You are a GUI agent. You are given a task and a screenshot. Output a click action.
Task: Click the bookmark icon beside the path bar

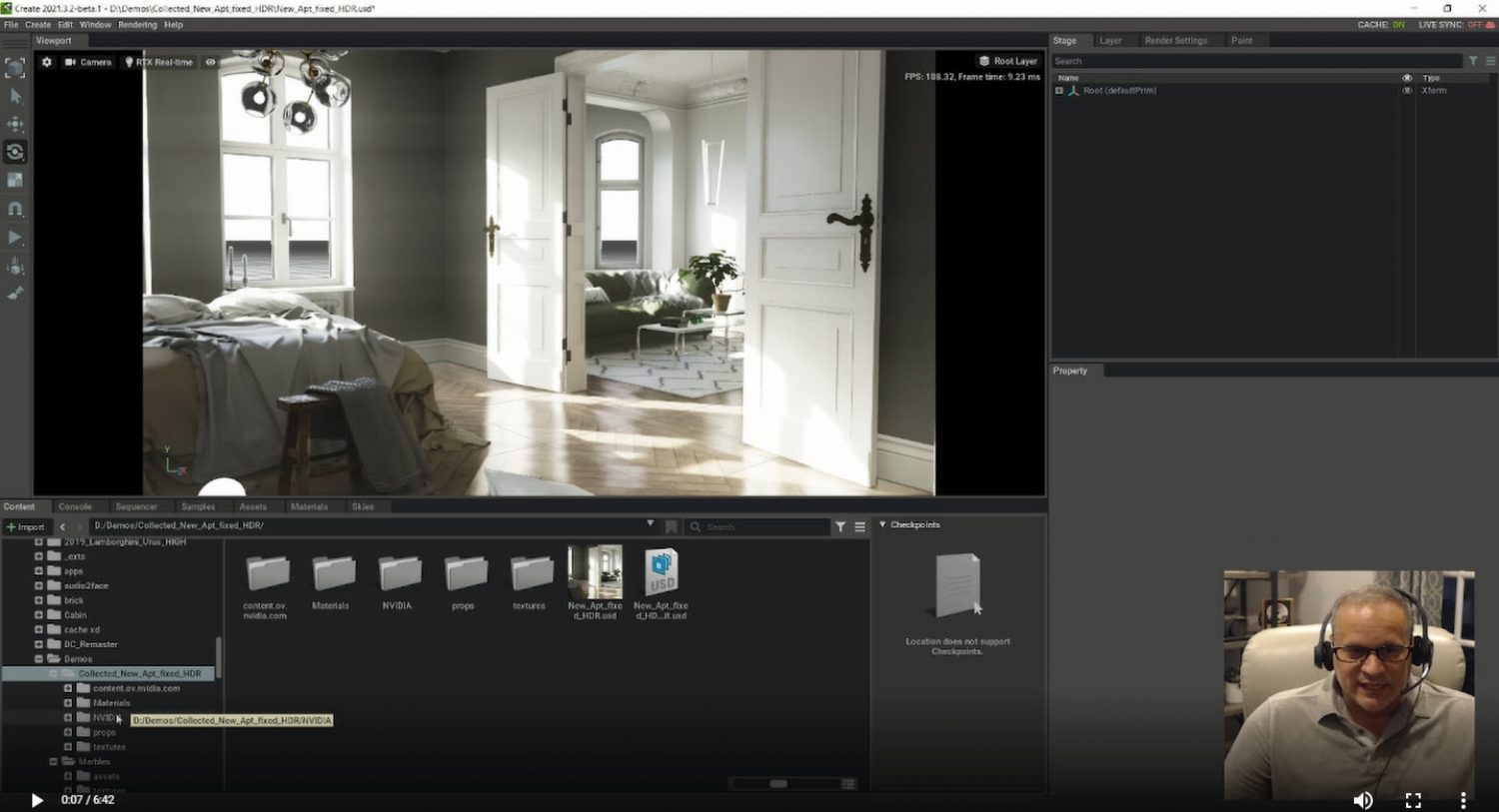coord(672,526)
